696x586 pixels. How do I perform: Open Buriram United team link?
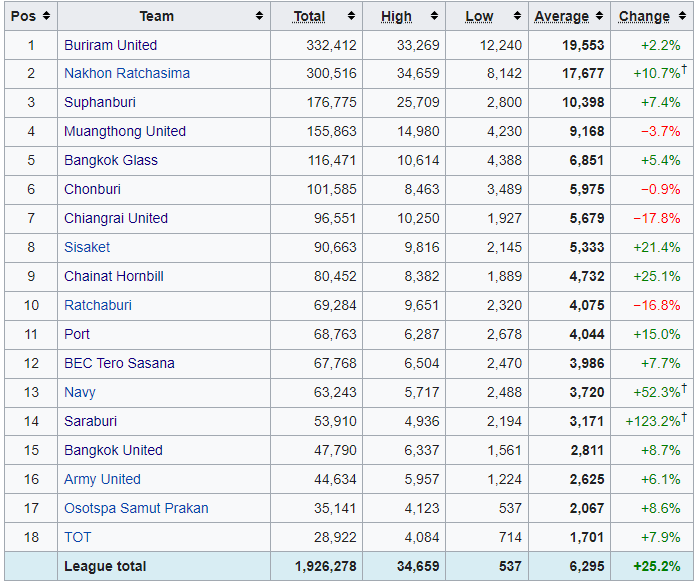click(x=111, y=45)
